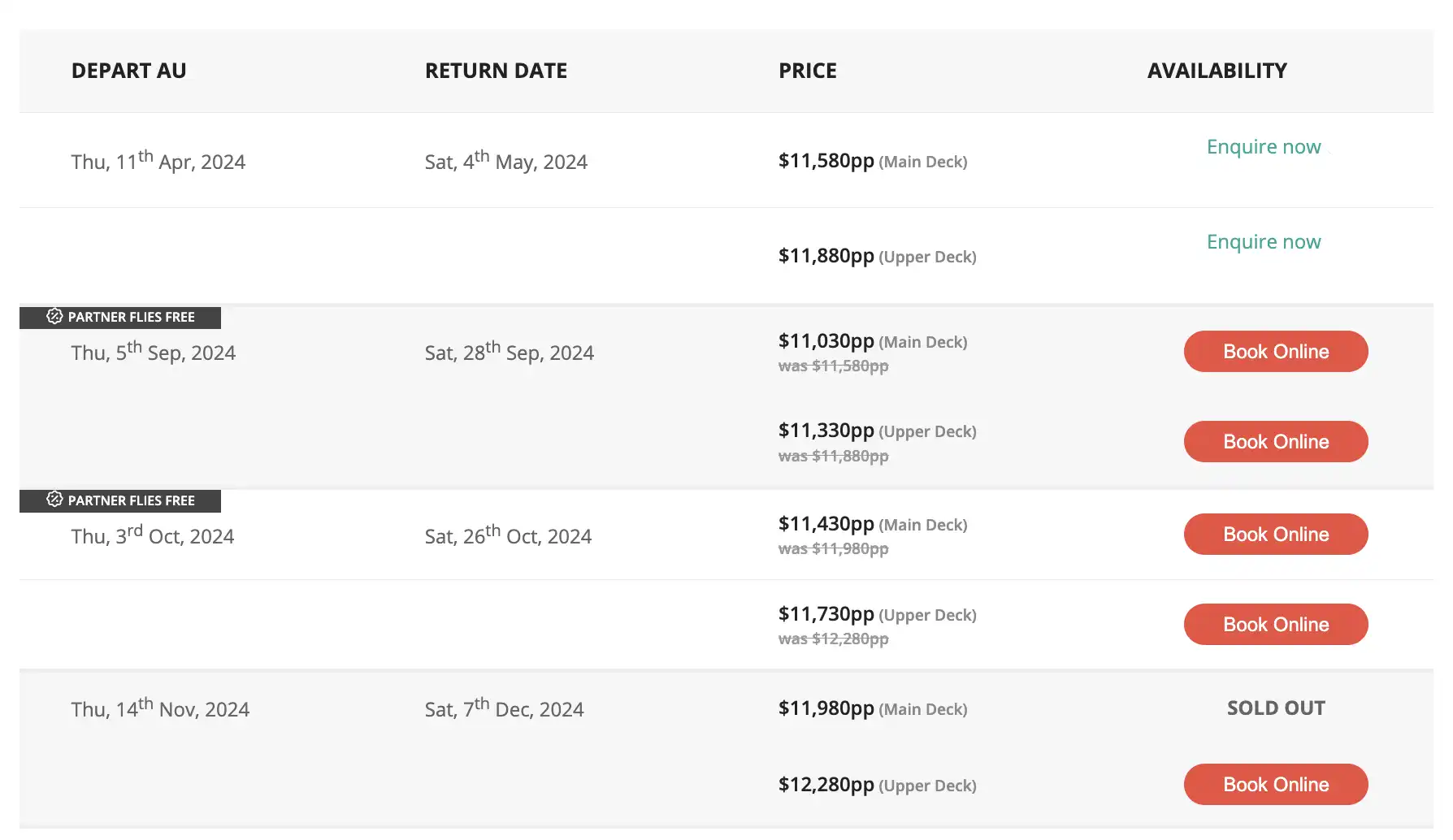Select the Thu, 11th Apr, 2024 departure date
This screenshot has width=1453, height=840.
158,161
